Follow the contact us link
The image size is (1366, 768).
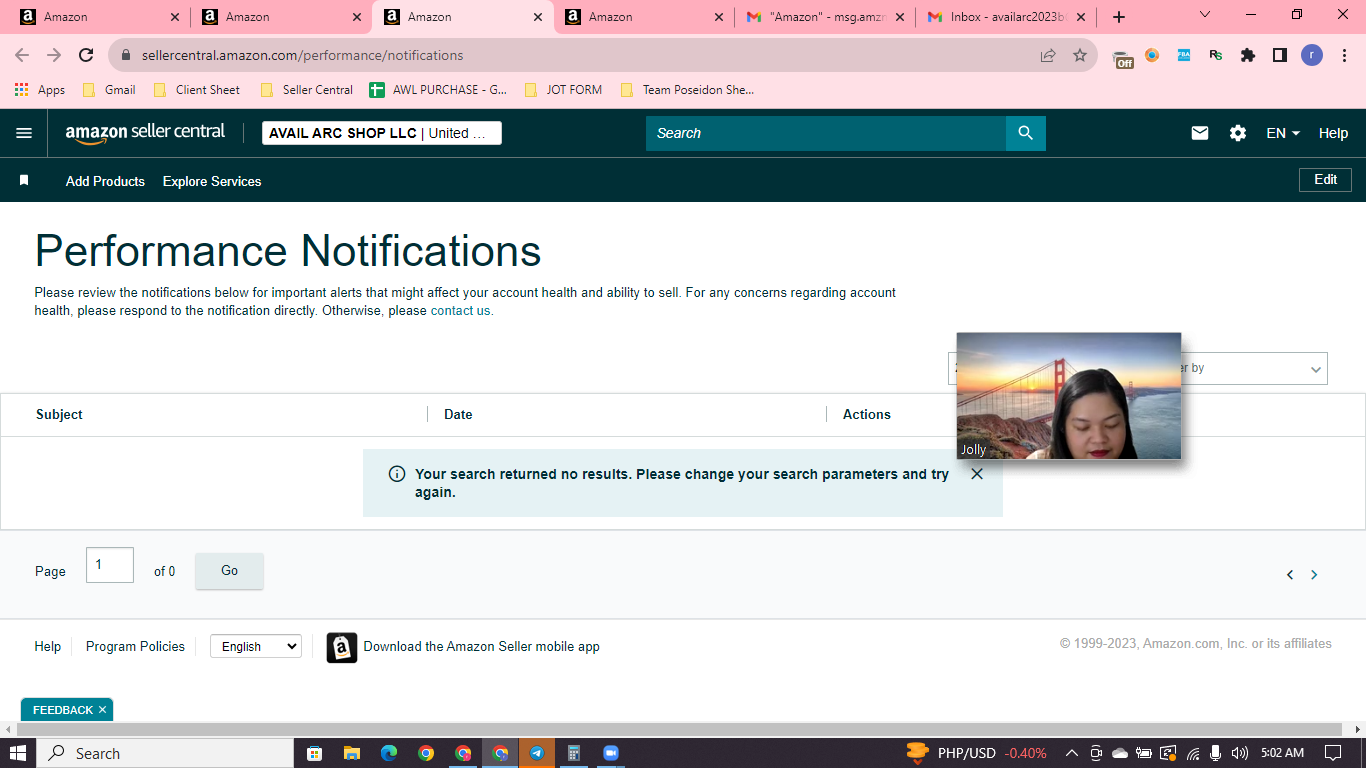pos(461,311)
